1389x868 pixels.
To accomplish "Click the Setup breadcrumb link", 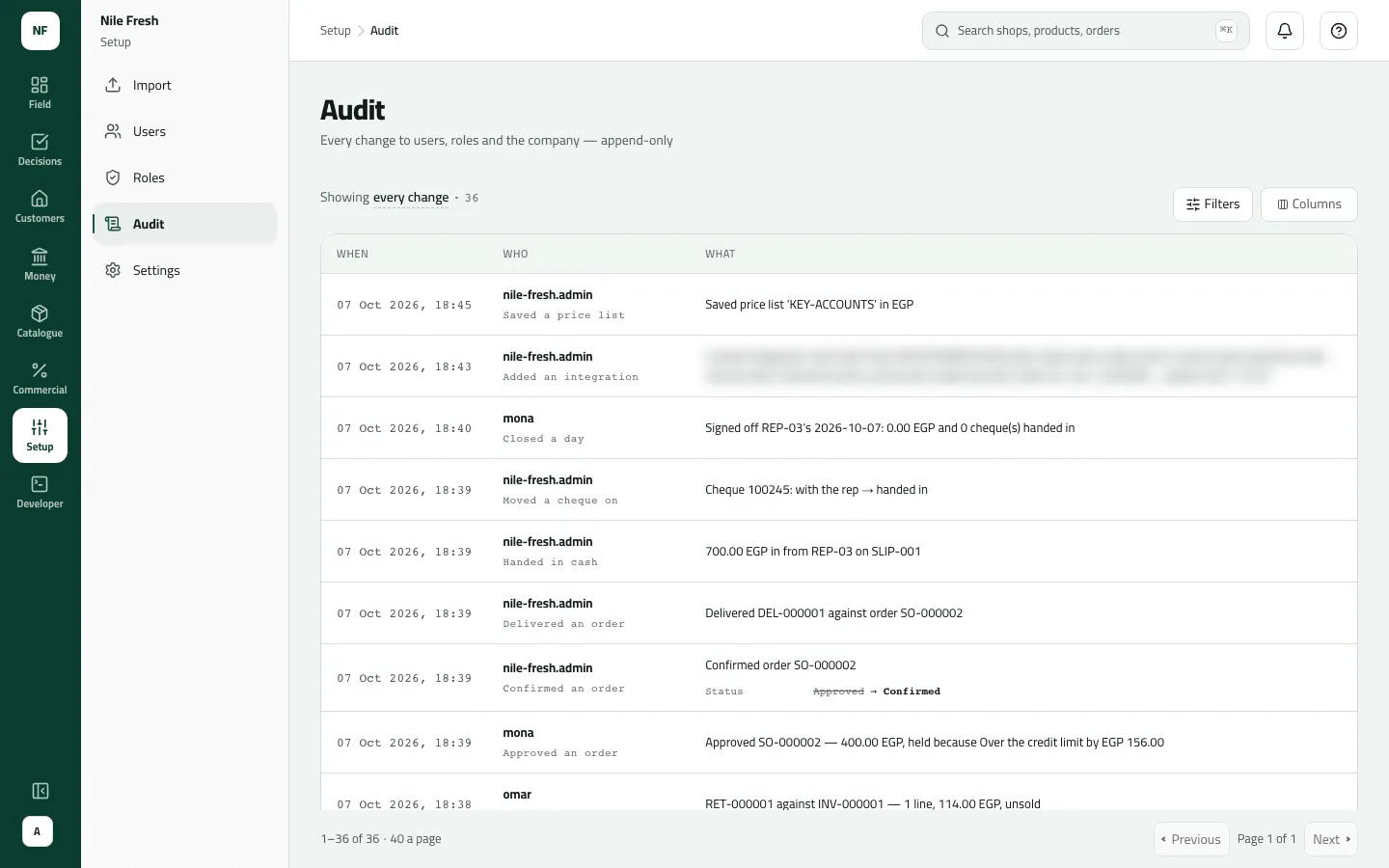I will (336, 31).
